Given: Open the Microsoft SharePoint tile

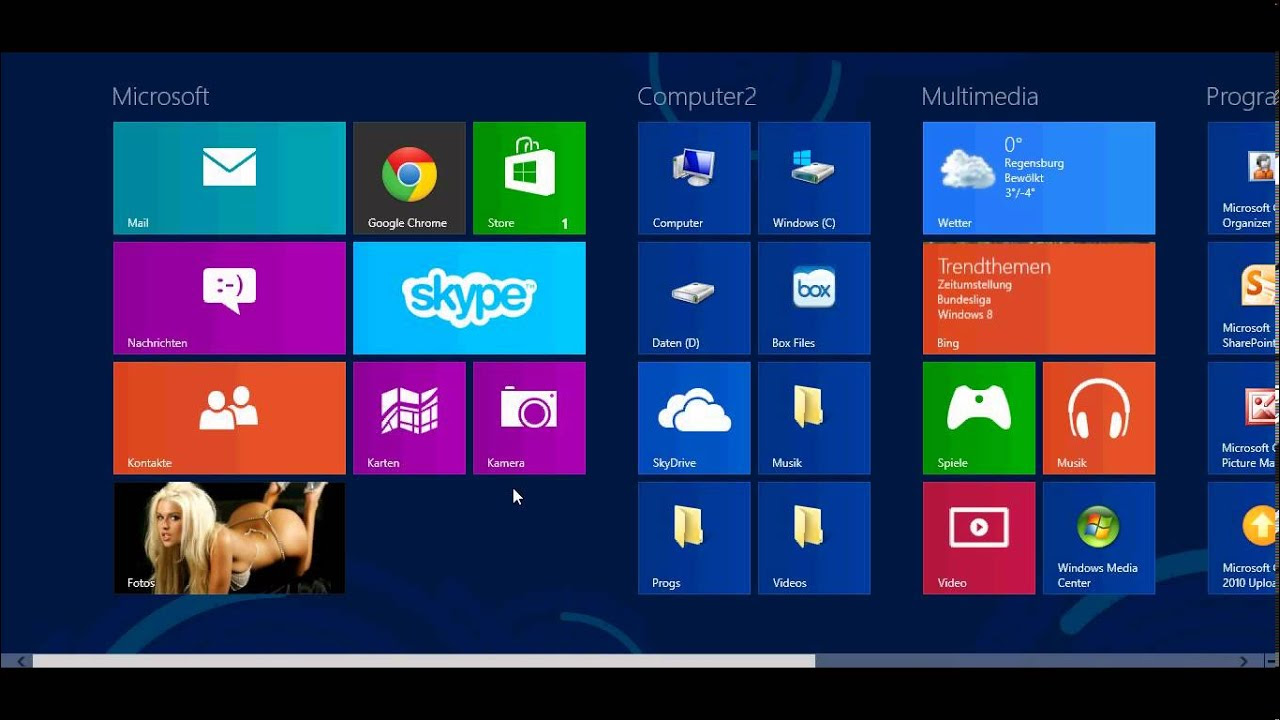Looking at the screenshot, I should pyautogui.click(x=1244, y=298).
